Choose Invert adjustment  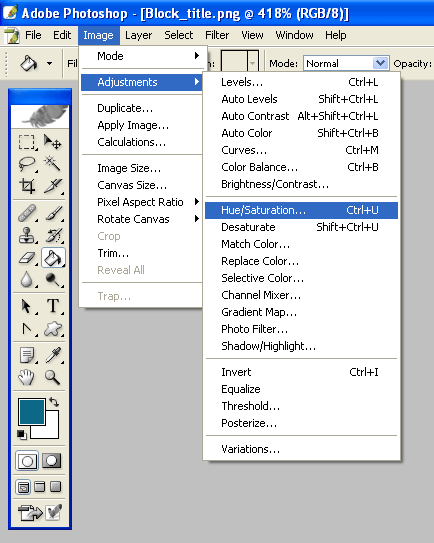(x=301, y=372)
